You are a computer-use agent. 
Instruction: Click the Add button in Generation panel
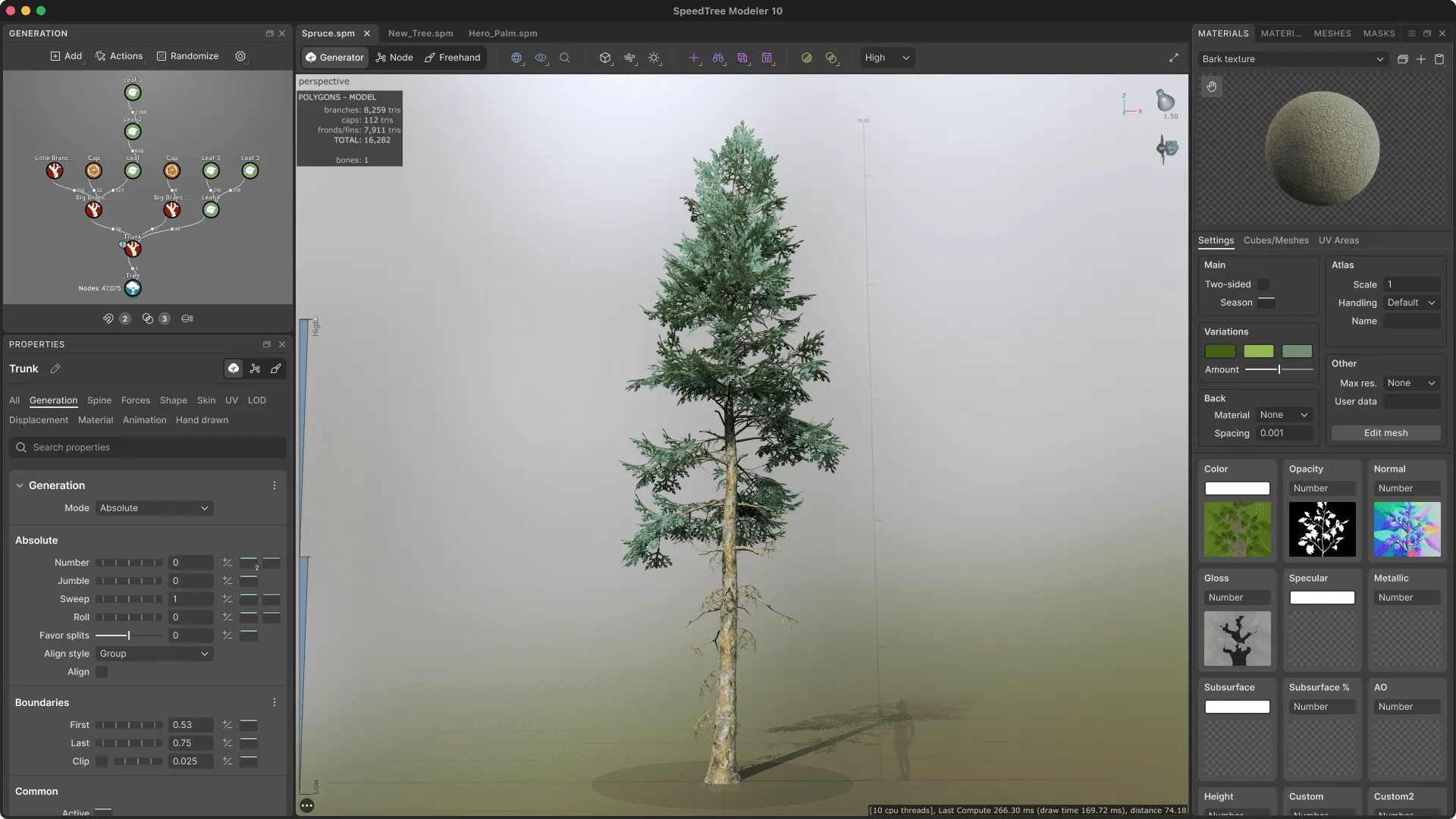point(66,56)
